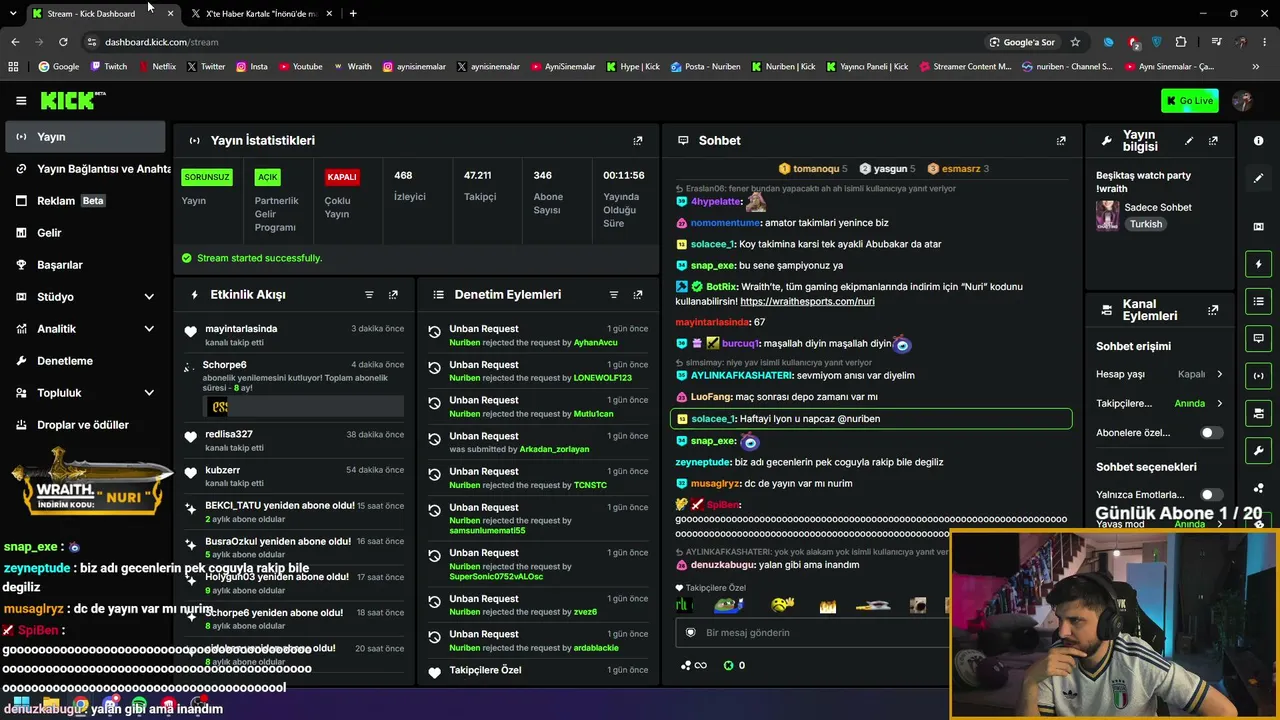The image size is (1280, 720).
Task: Insert the Pepe emote from the emote row
Action: tap(728, 605)
